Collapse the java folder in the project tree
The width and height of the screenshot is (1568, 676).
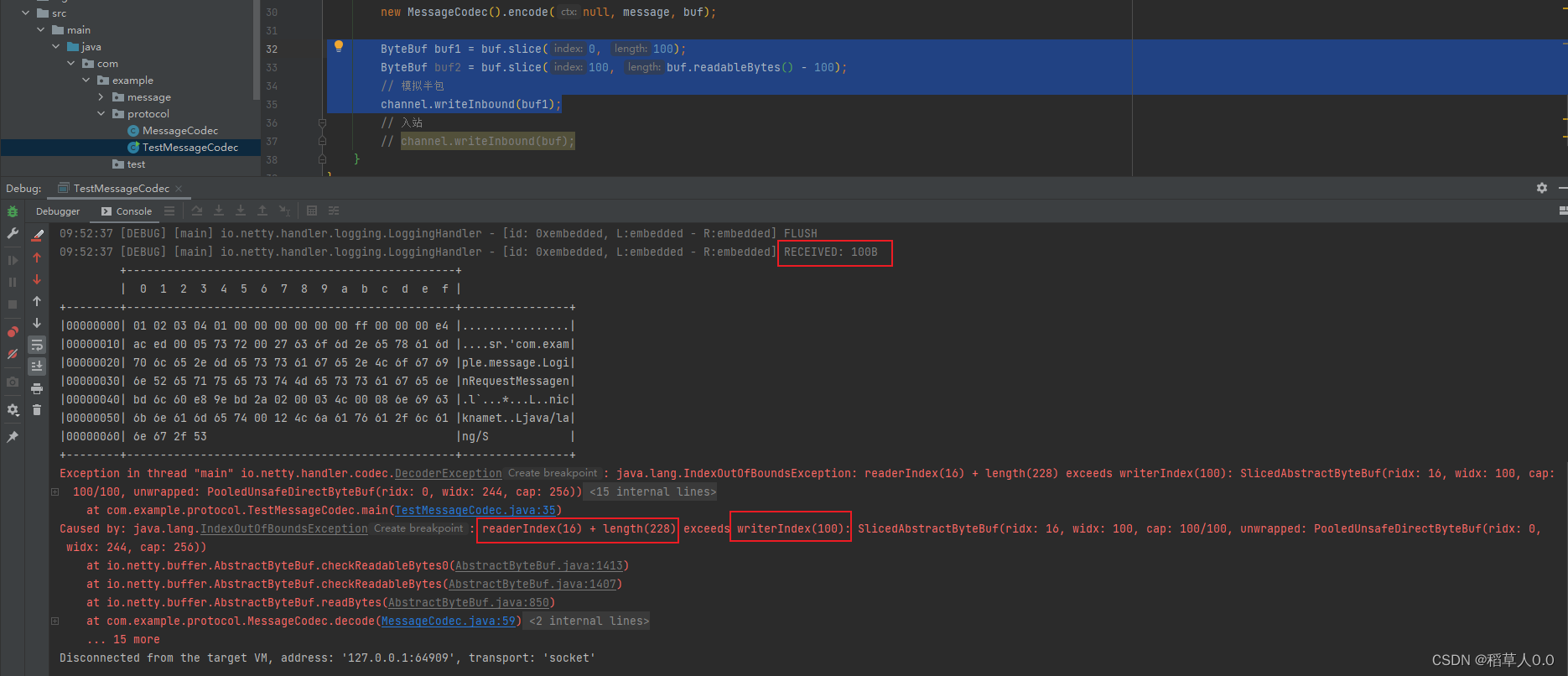(55, 46)
